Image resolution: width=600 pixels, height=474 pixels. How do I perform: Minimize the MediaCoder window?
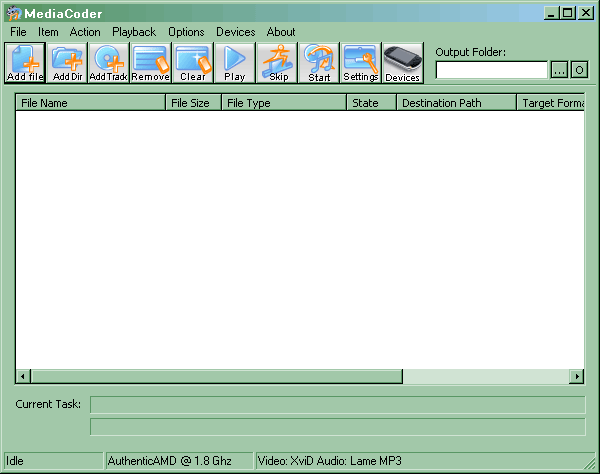551,13
